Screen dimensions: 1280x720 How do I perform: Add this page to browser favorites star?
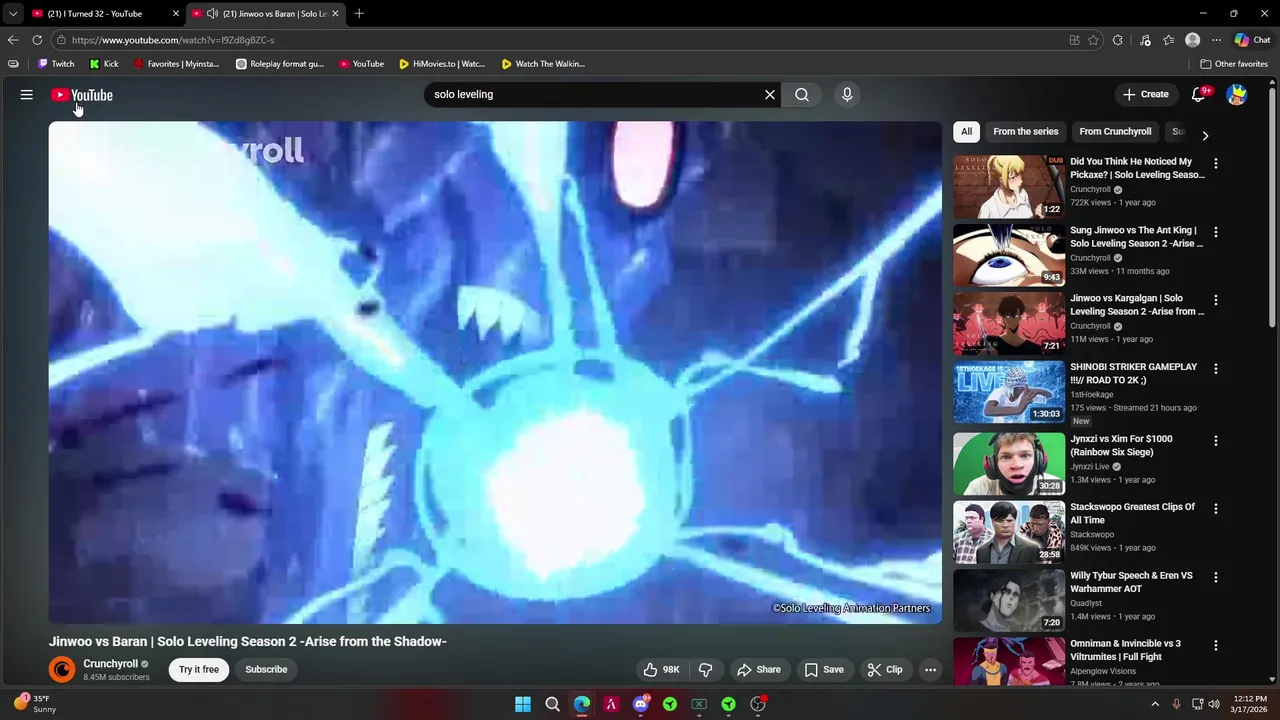[1093, 40]
